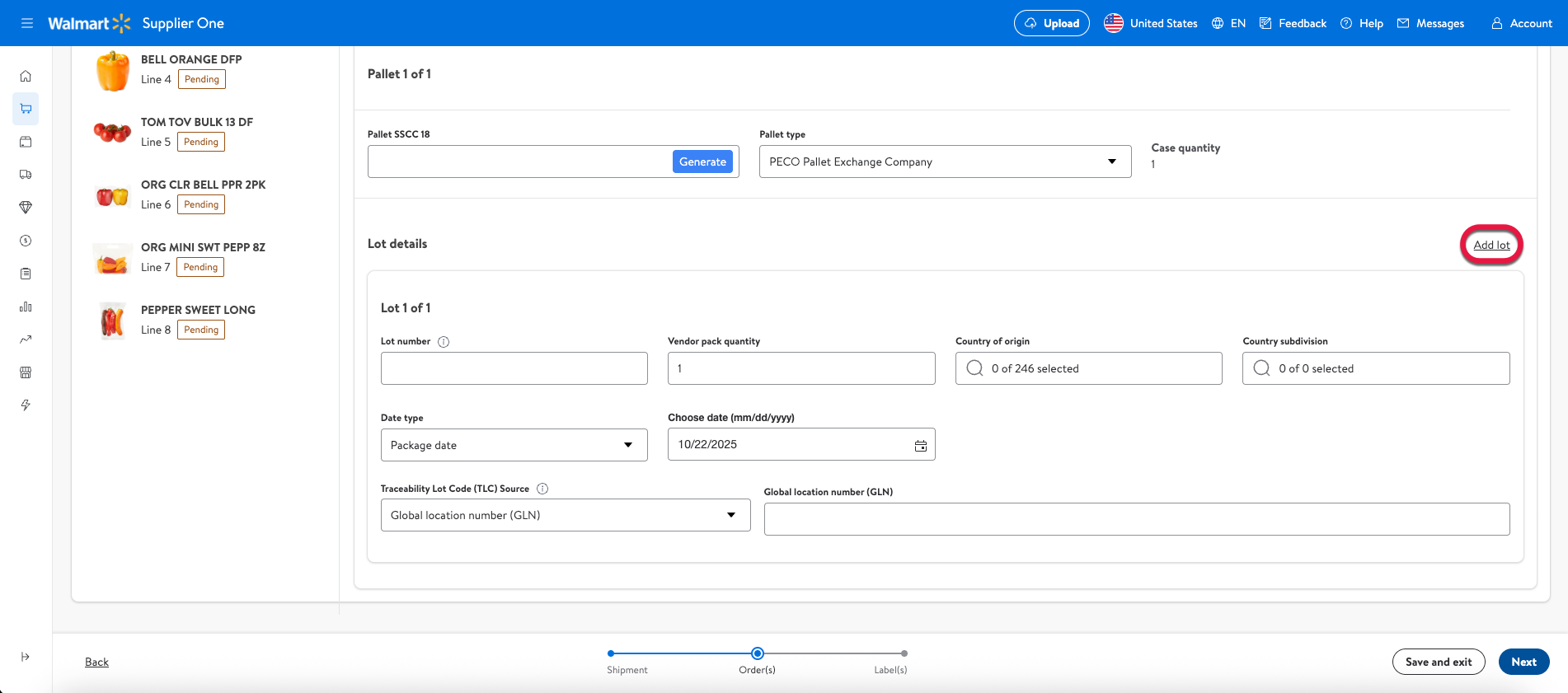Click the truck icon in sidebar
Image resolution: width=1568 pixels, height=693 pixels.
coord(26,175)
